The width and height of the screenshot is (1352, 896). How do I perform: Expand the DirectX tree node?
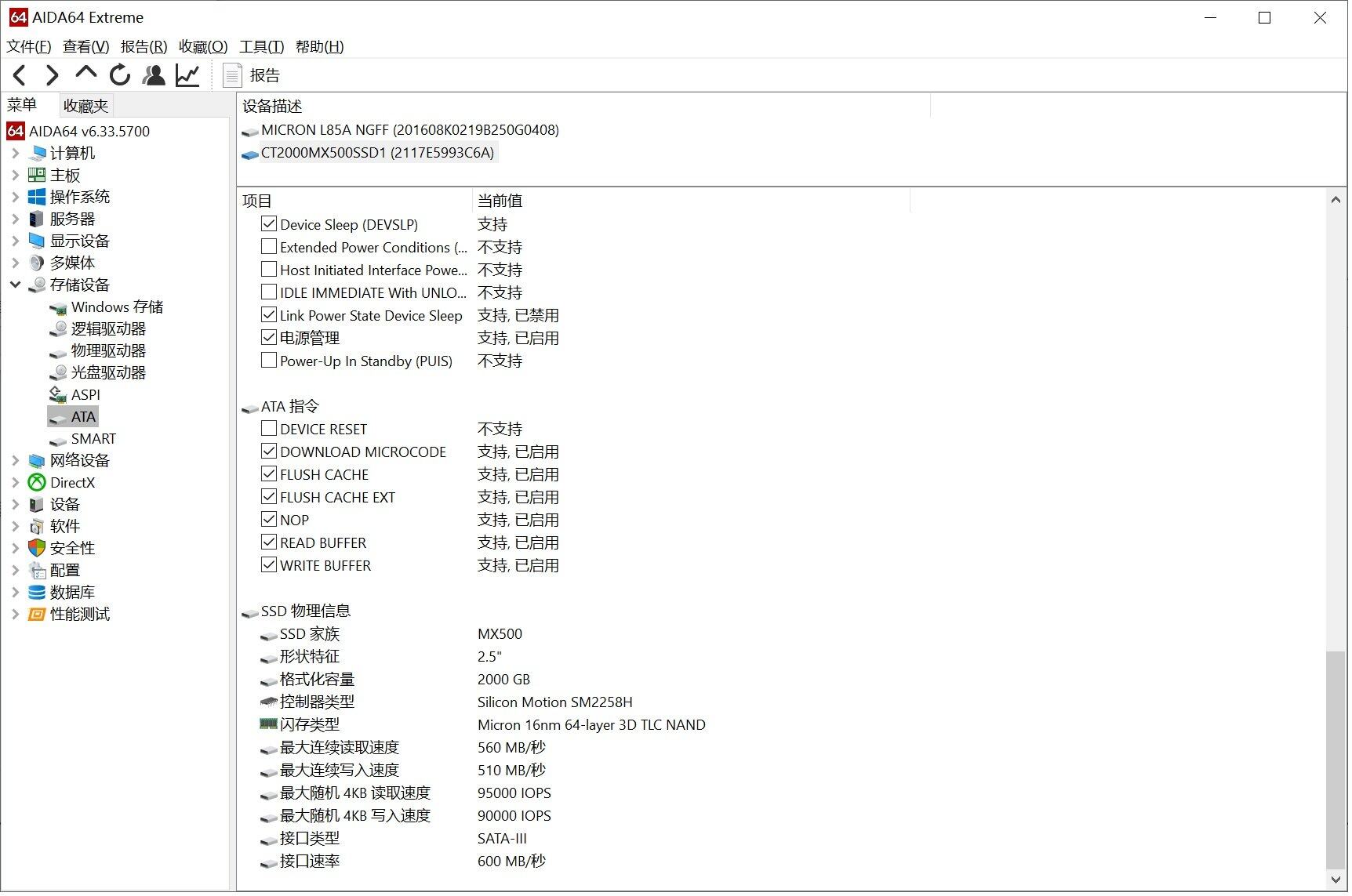(x=15, y=483)
